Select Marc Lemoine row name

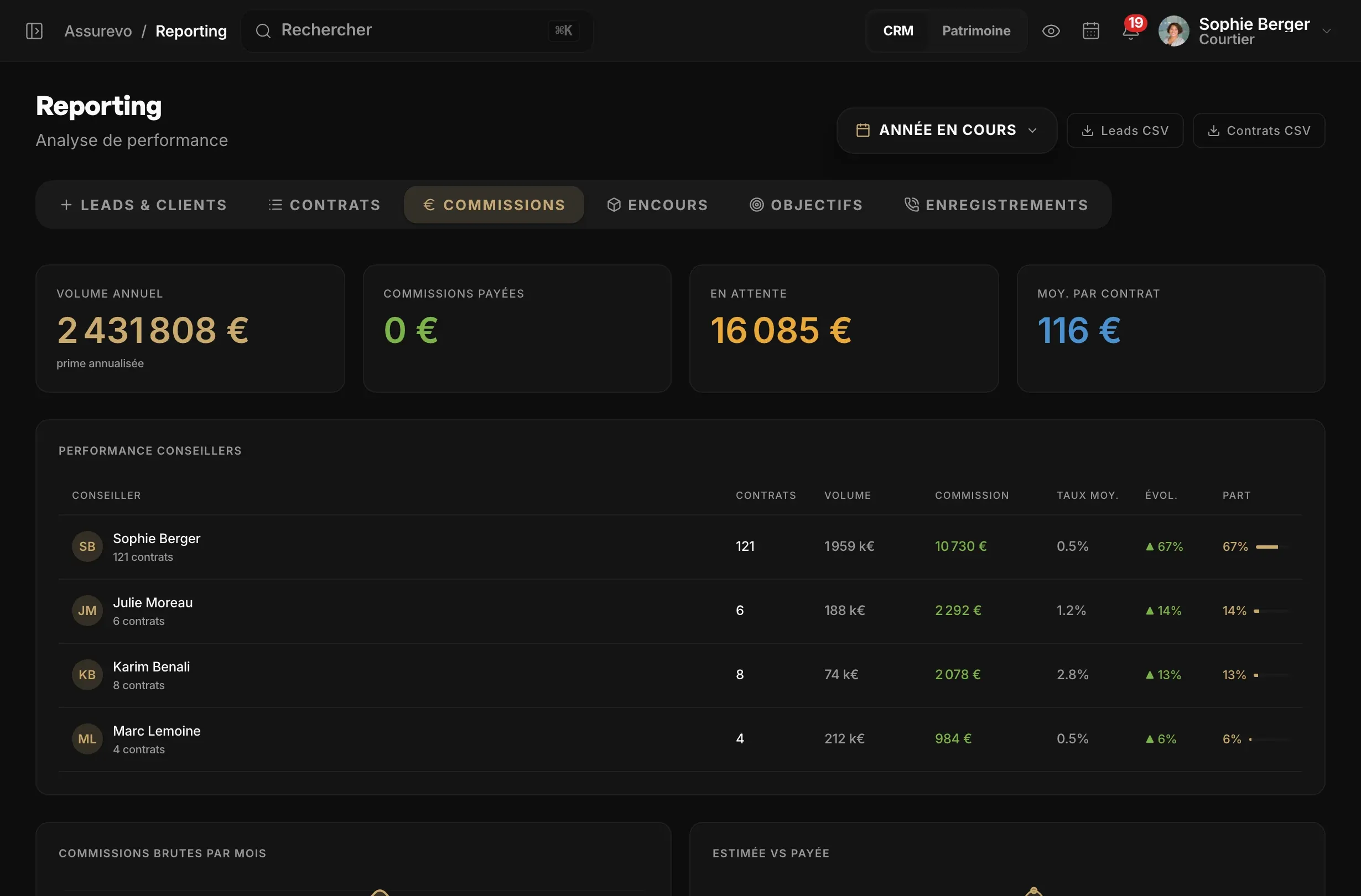[x=156, y=731]
